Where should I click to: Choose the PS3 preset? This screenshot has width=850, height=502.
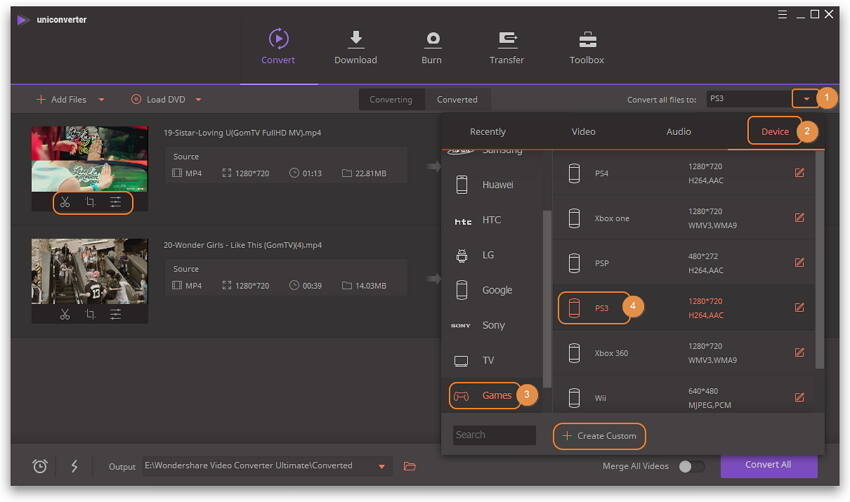(683, 308)
